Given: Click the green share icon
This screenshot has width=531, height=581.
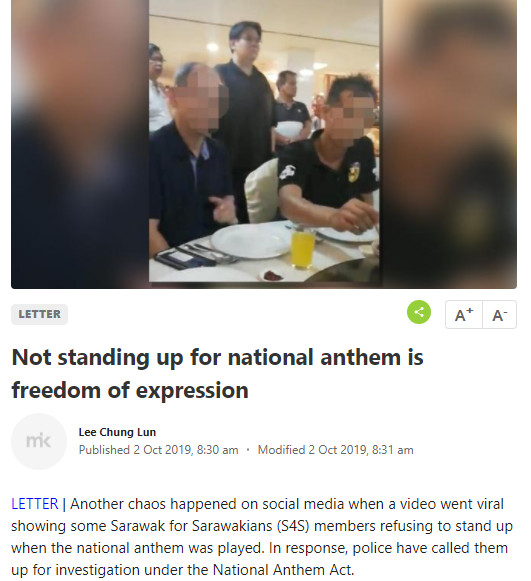Looking at the screenshot, I should [419, 312].
